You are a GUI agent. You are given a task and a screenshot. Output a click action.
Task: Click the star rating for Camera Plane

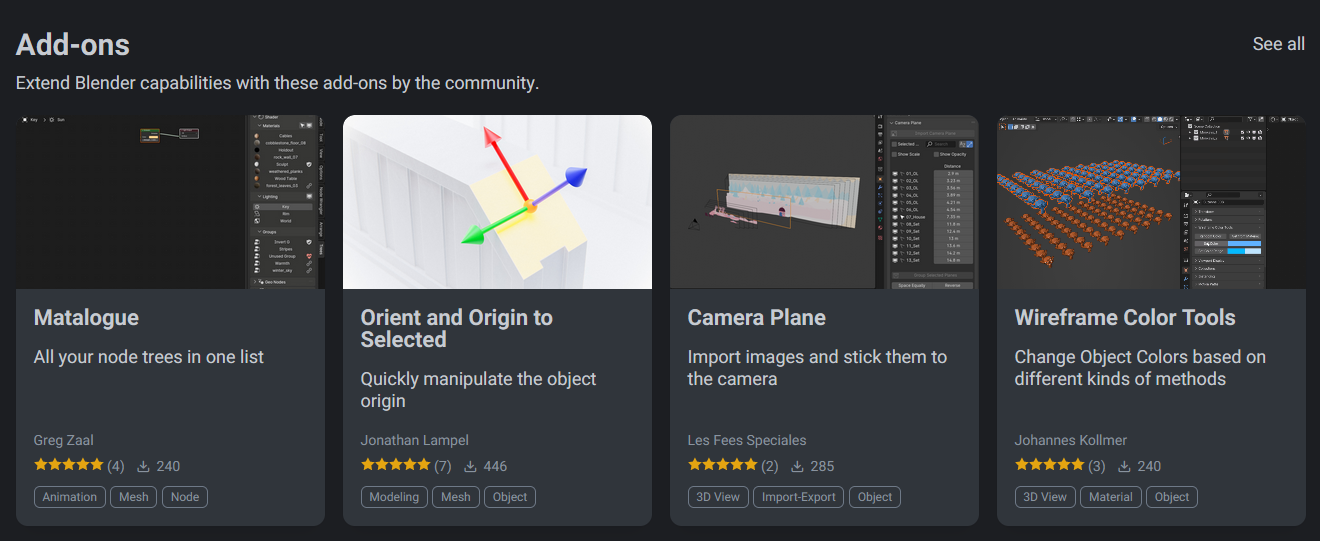point(723,465)
